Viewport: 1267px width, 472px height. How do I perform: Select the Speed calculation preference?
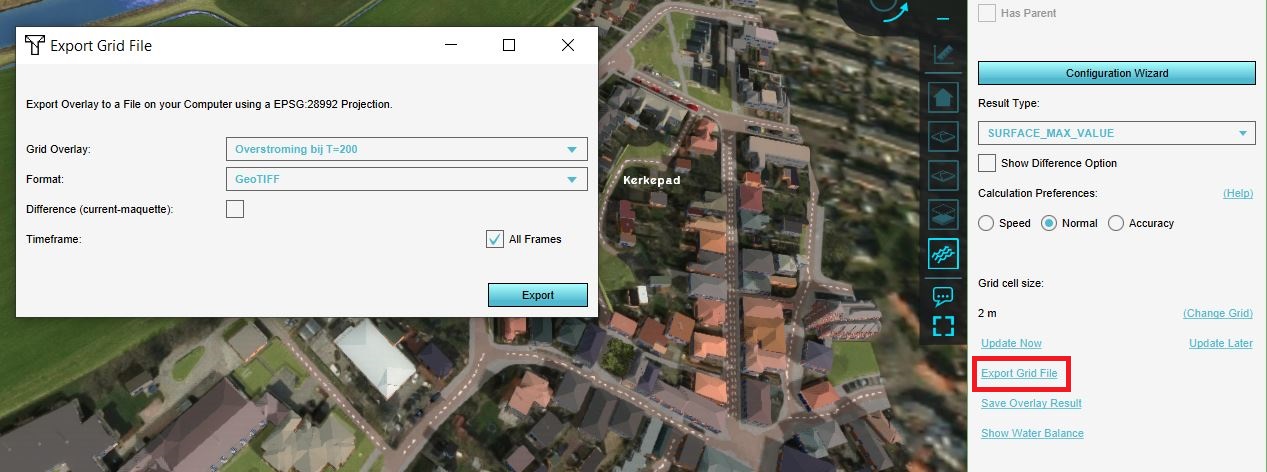click(986, 223)
